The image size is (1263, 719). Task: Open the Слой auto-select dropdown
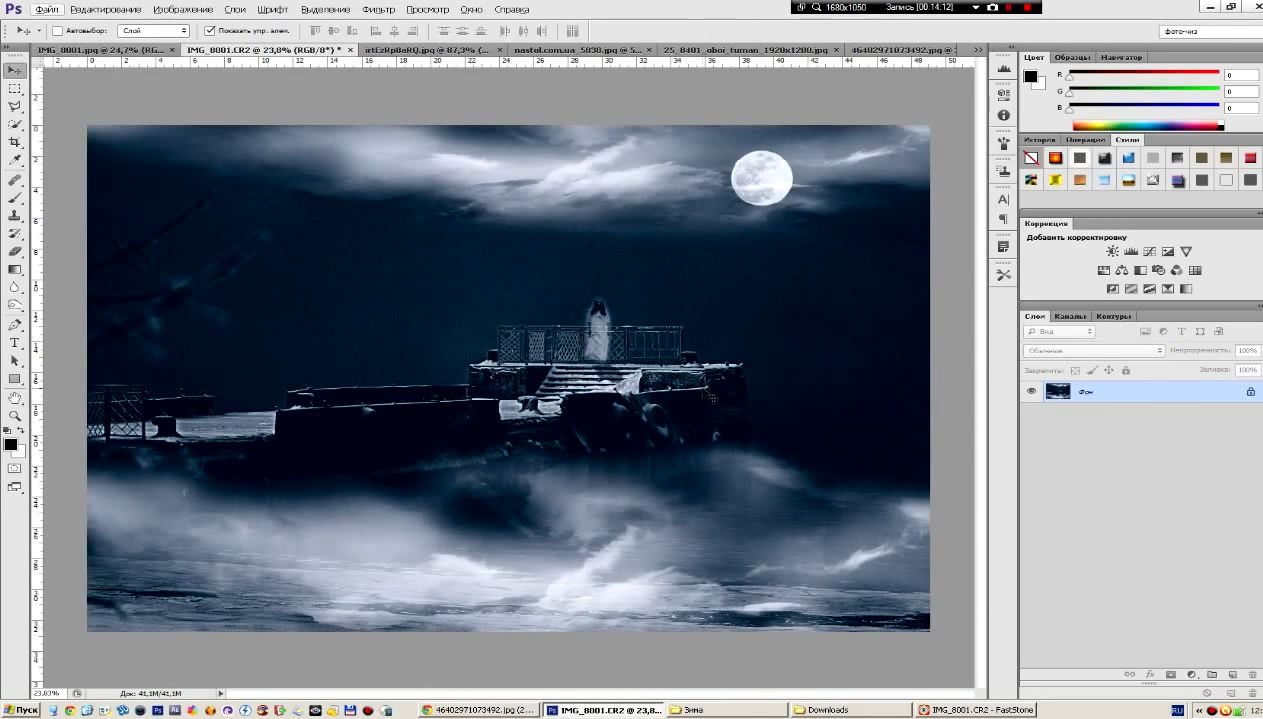(153, 31)
